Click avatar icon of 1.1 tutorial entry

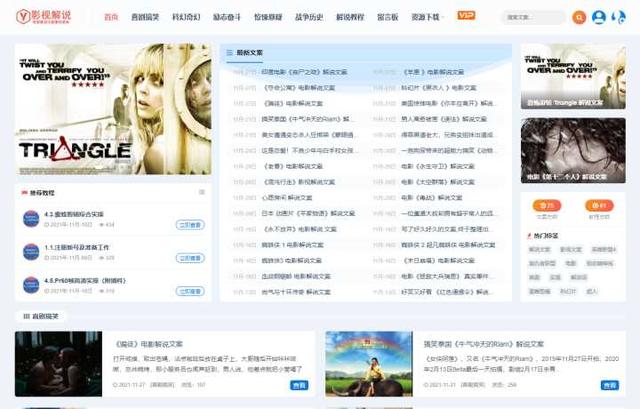coord(31,252)
